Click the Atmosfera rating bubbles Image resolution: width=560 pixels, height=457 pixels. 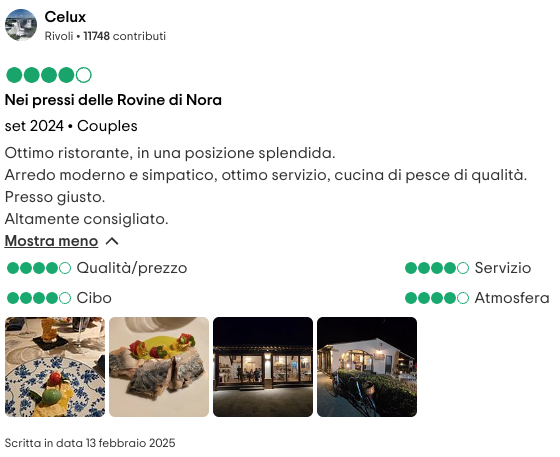(x=437, y=298)
